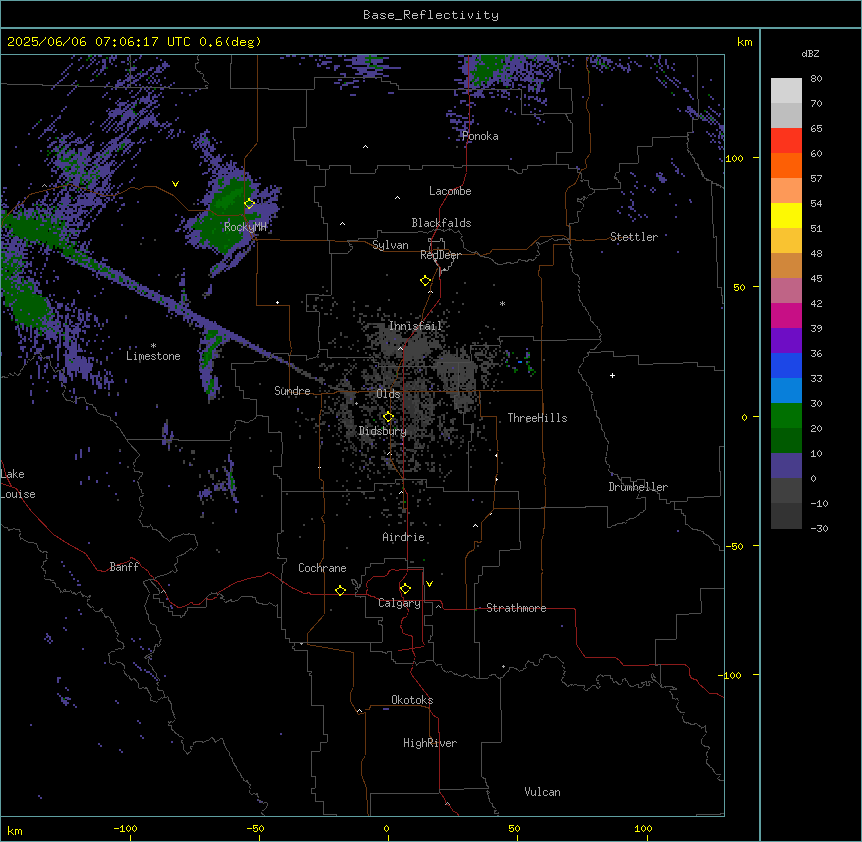Select the Blackfalds label
This screenshot has height=842, width=862.
(x=441, y=223)
